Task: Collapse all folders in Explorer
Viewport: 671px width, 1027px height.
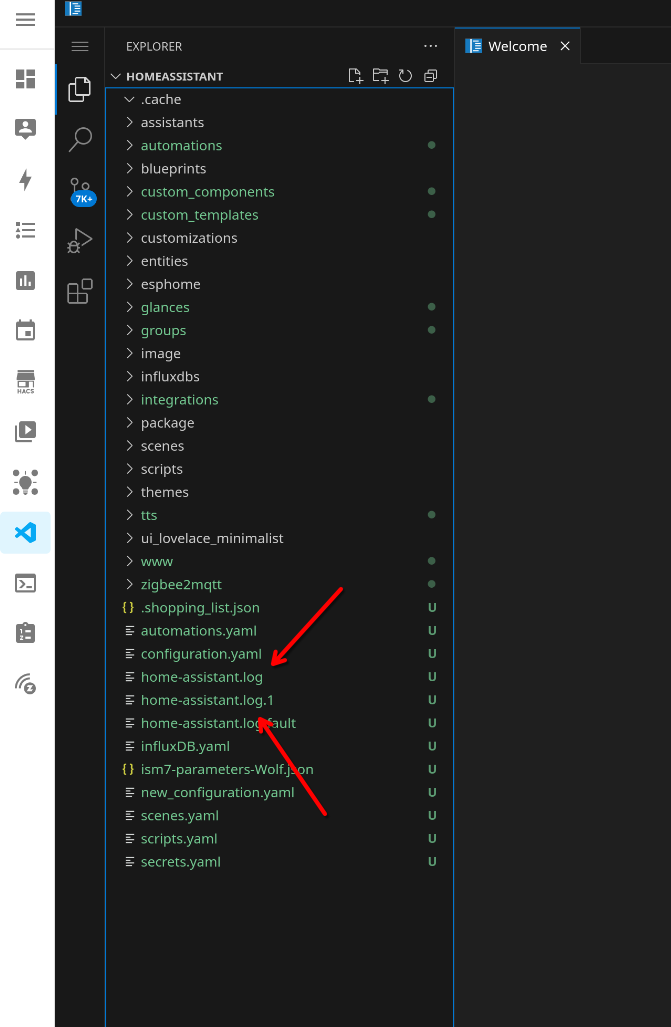Action: tap(431, 76)
